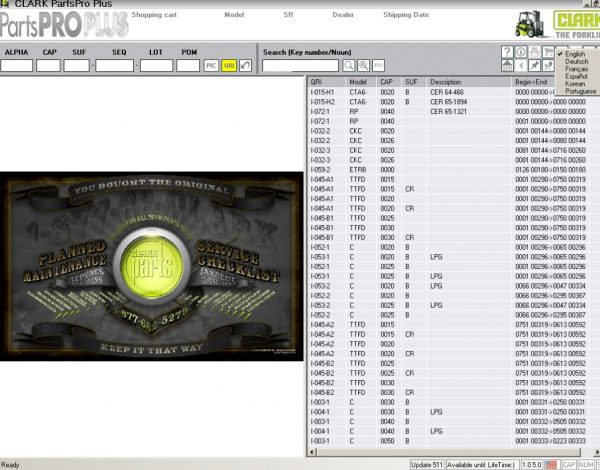The width and height of the screenshot is (600, 470).
Task: Choose Español from language menu
Action: tap(576, 76)
